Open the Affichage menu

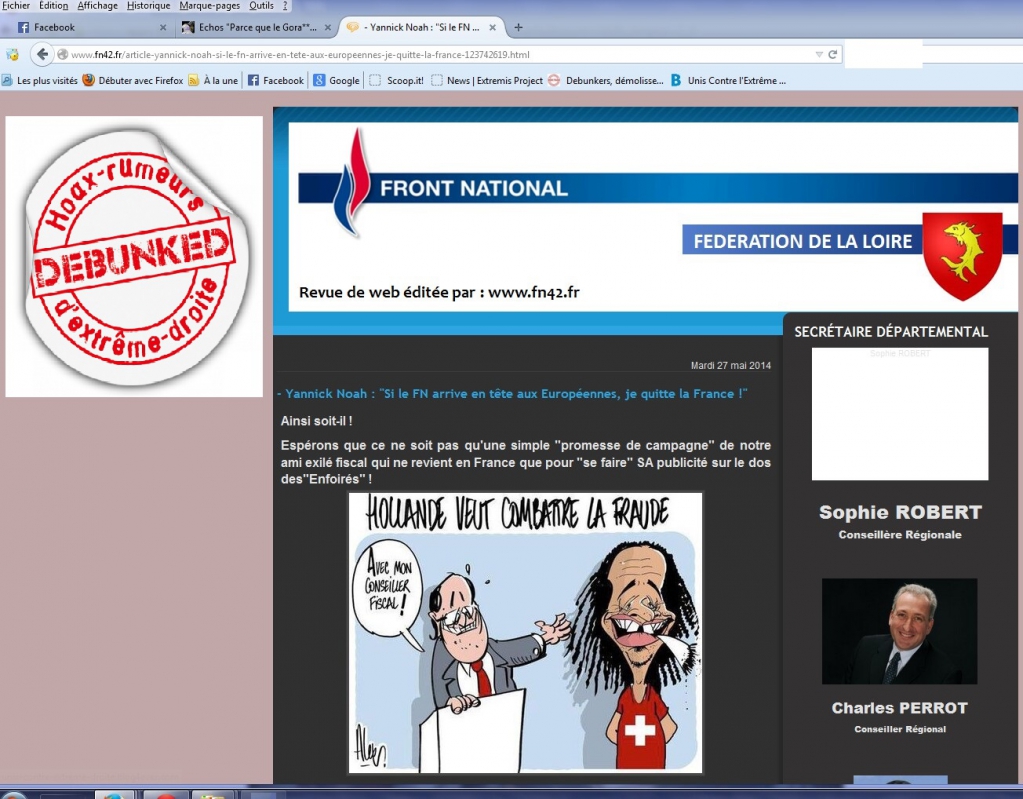tap(97, 6)
